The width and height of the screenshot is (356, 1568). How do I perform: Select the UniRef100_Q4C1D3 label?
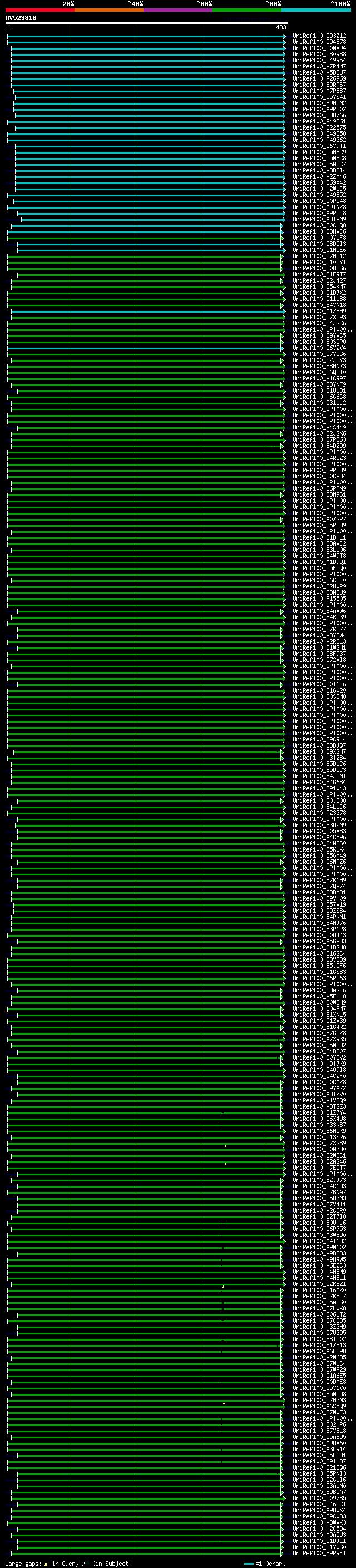[x=319, y=1186]
